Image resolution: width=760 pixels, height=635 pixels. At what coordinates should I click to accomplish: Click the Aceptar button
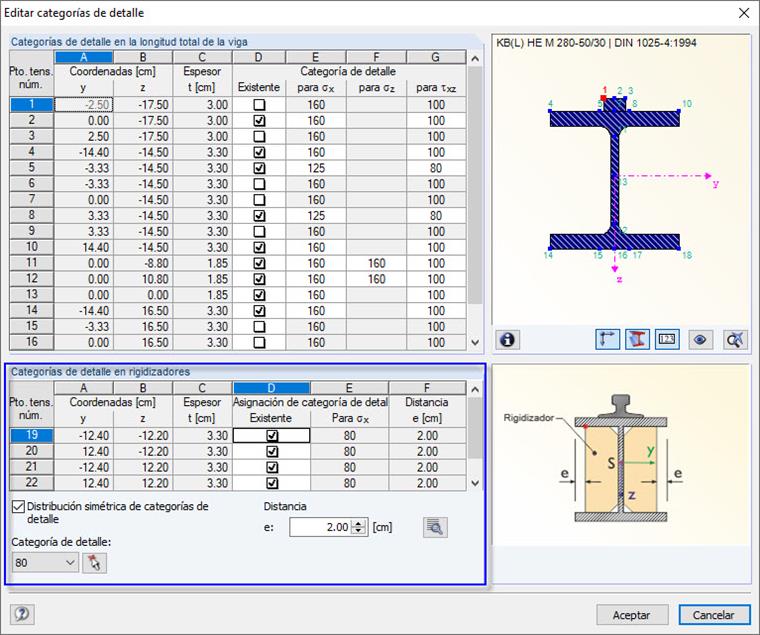click(632, 615)
